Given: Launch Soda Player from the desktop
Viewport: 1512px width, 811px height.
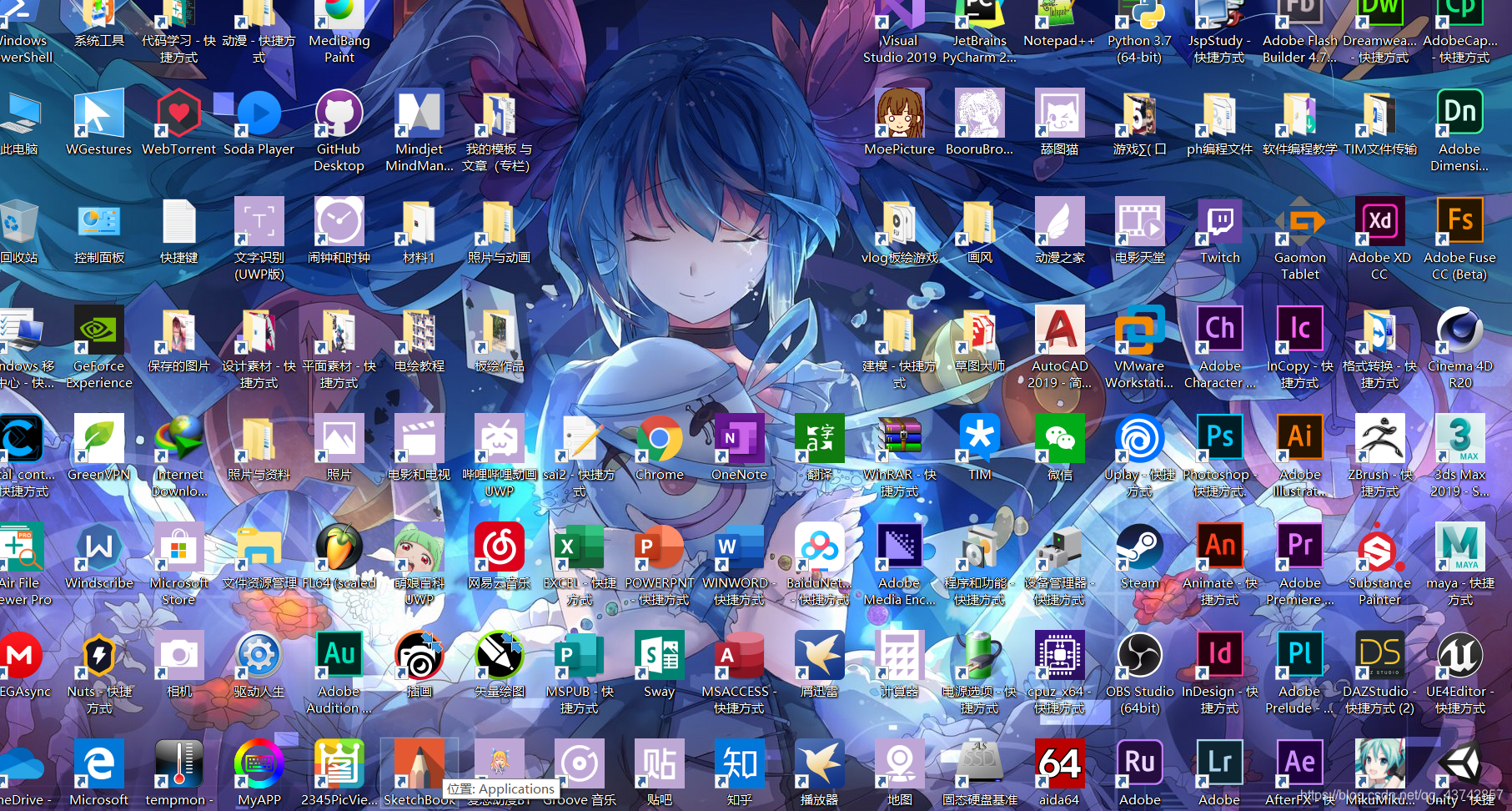Looking at the screenshot, I should (x=259, y=113).
